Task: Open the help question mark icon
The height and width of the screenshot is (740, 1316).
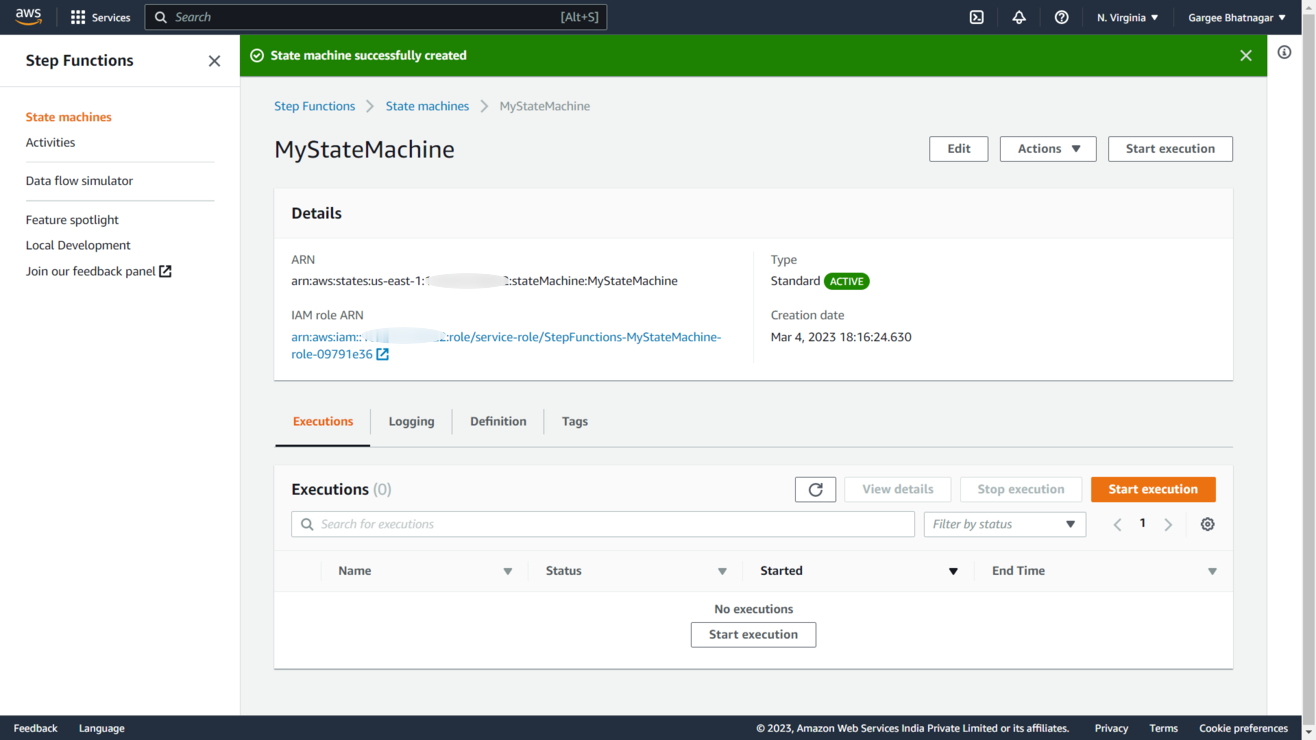Action: (x=1061, y=17)
